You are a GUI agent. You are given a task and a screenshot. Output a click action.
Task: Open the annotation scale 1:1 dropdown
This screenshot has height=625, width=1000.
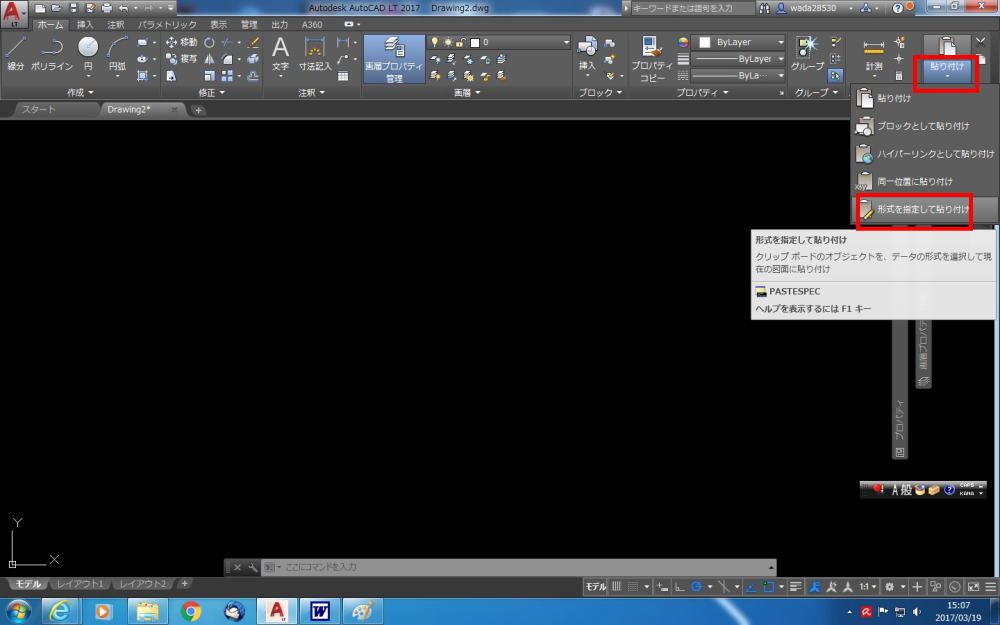tap(868, 587)
